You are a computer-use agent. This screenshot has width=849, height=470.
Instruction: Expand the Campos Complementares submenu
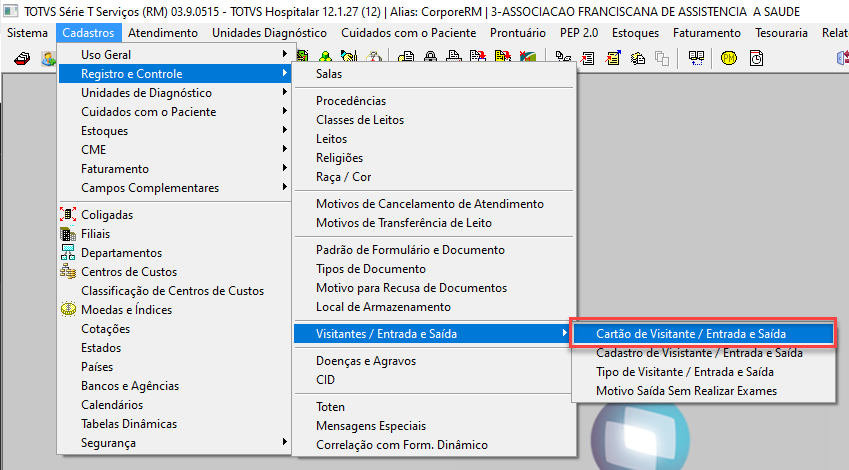tap(175, 187)
